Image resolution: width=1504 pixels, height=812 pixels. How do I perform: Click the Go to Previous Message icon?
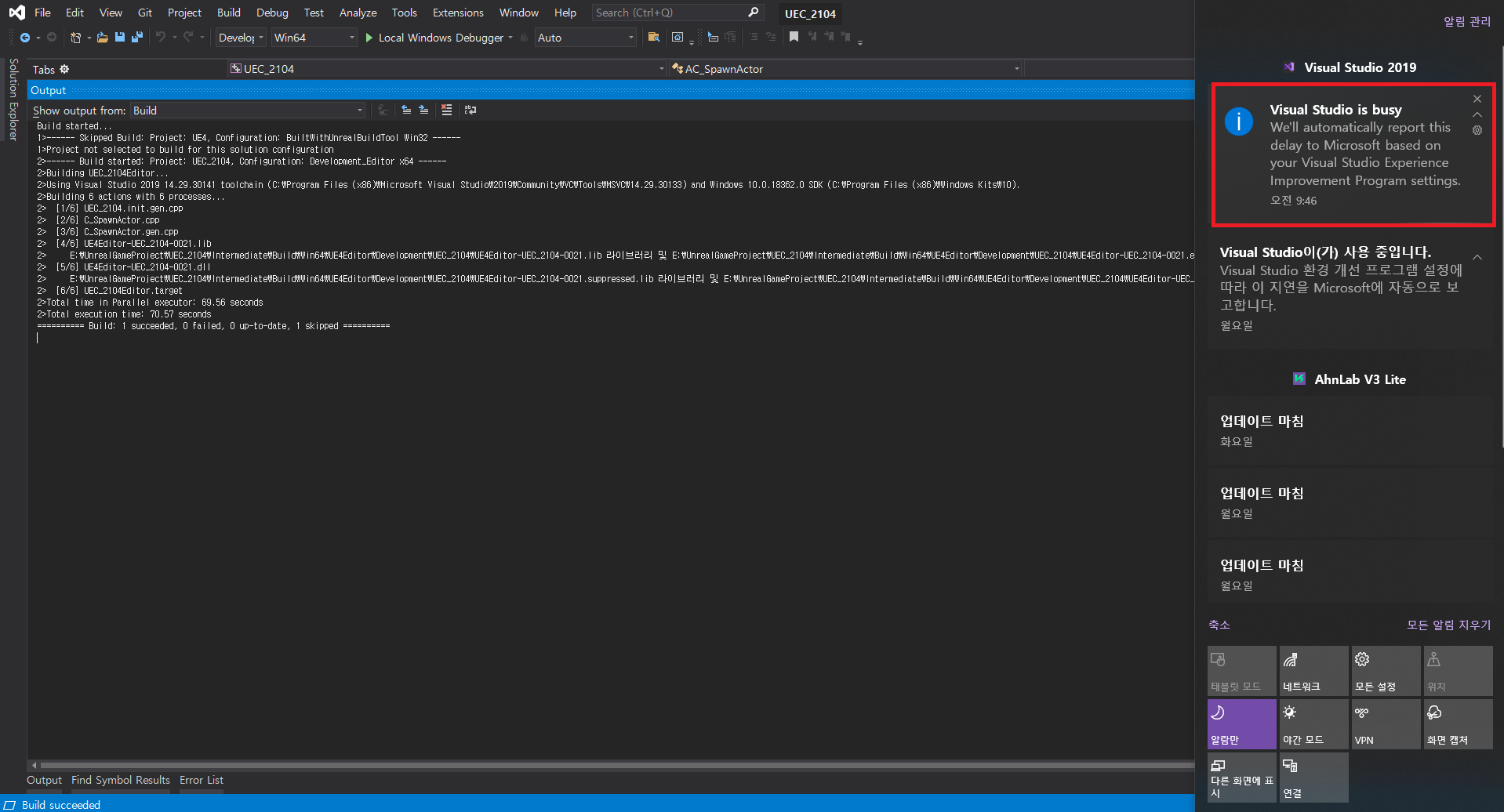pos(406,110)
